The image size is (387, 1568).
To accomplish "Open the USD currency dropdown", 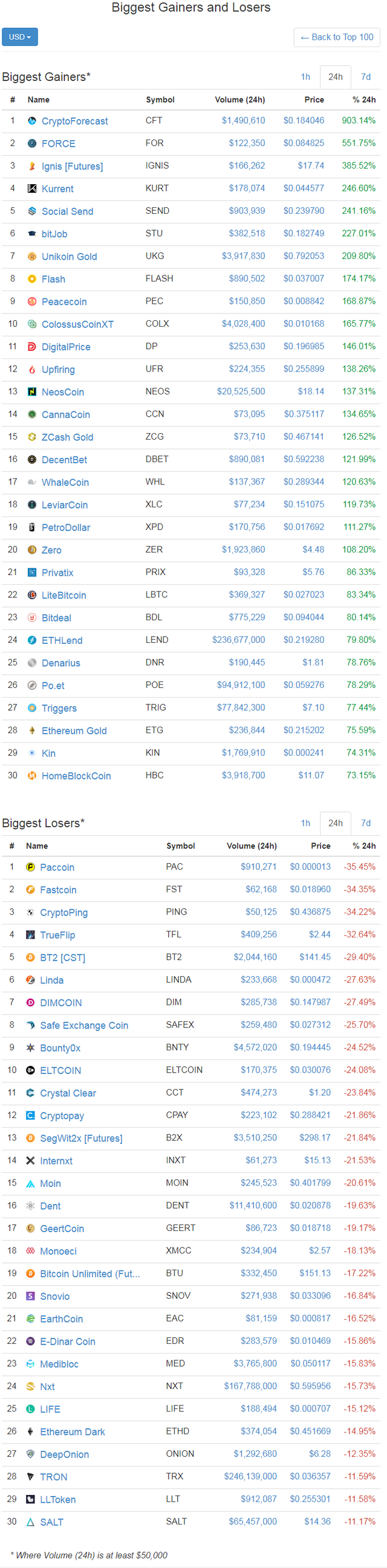I will click(x=19, y=37).
